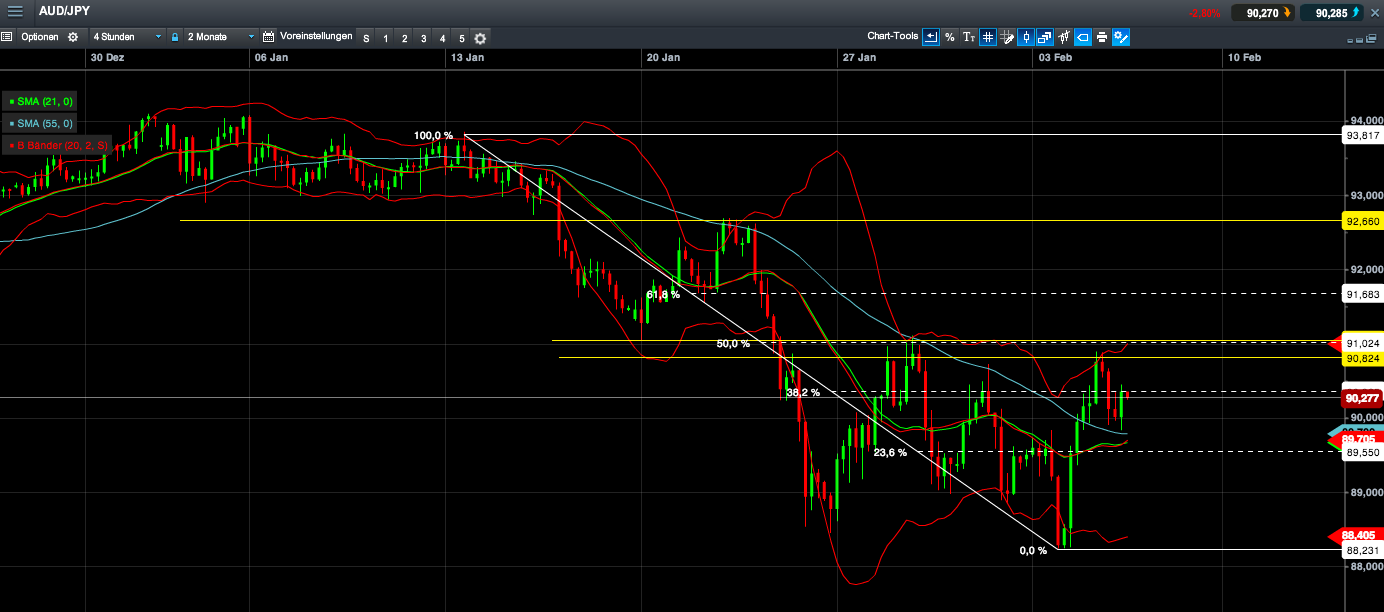Click the buy price 90,285
Viewport: 1384px width, 612px height.
tap(1333, 13)
